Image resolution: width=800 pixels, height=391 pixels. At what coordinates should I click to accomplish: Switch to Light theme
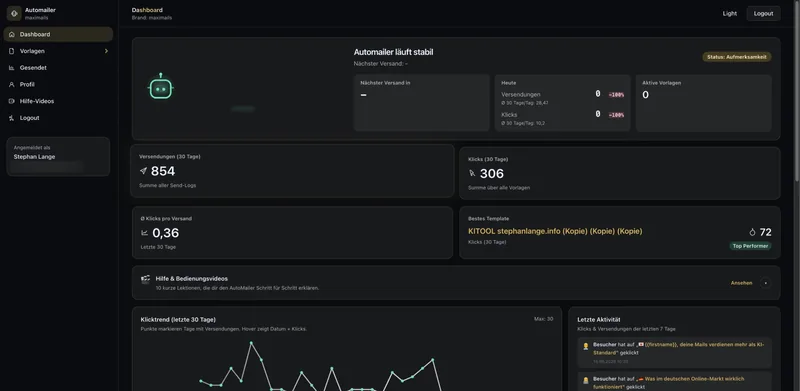tap(730, 14)
